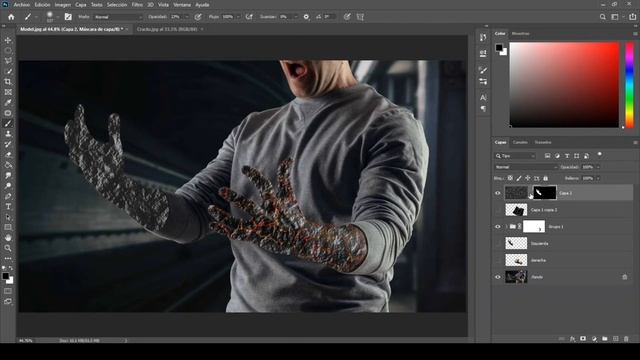
Task: Add a layer style with fx icon
Action: tap(572, 339)
